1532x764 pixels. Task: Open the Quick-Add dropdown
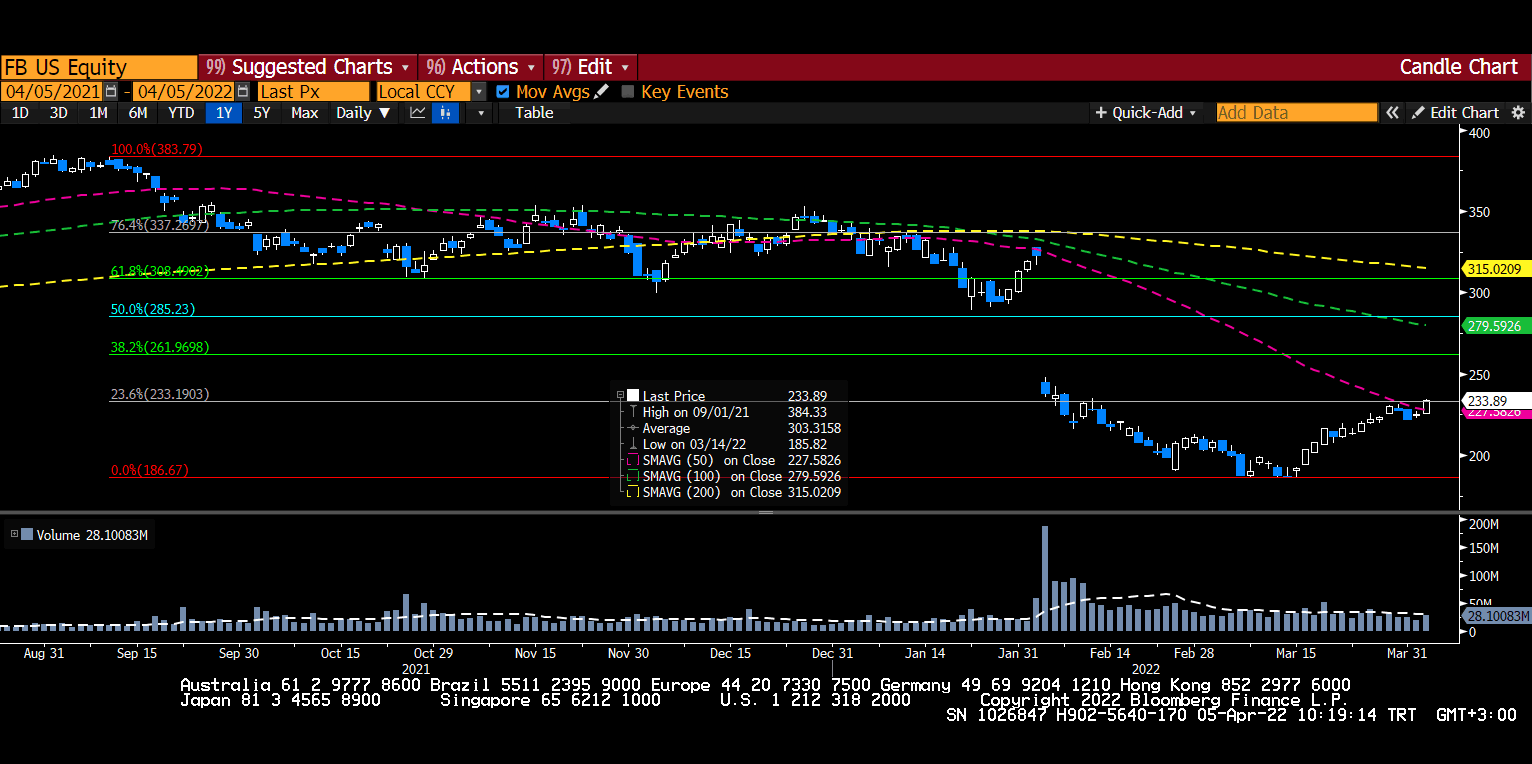(x=1146, y=113)
